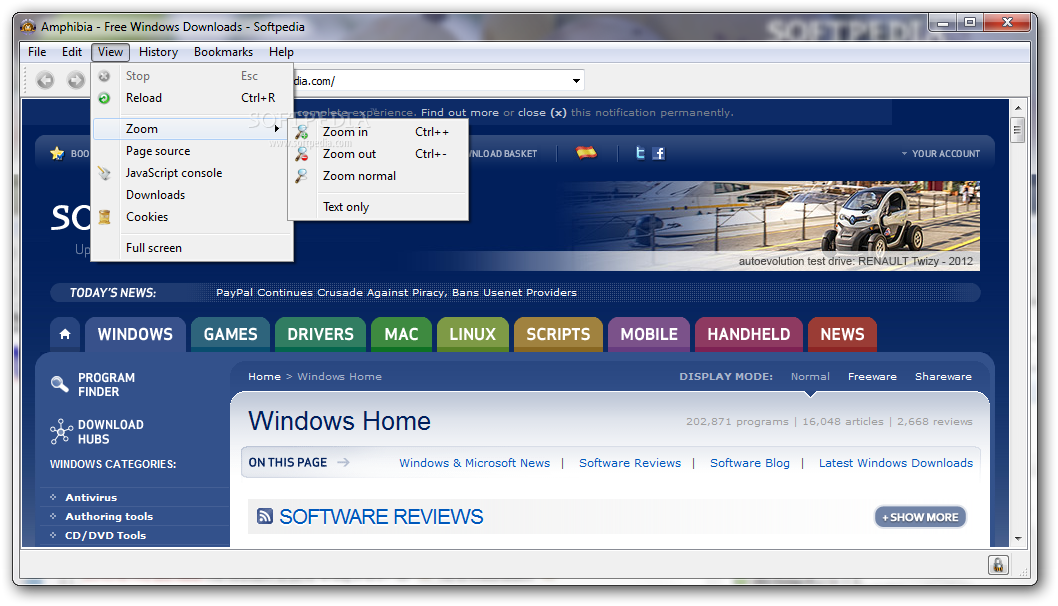Open the Edit menu
Image resolution: width=1058 pixels, height=606 pixels.
point(72,52)
